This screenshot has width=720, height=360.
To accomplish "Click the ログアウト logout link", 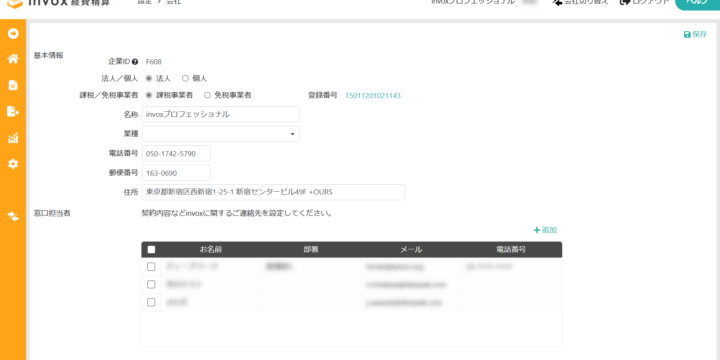I will click(x=645, y=2).
